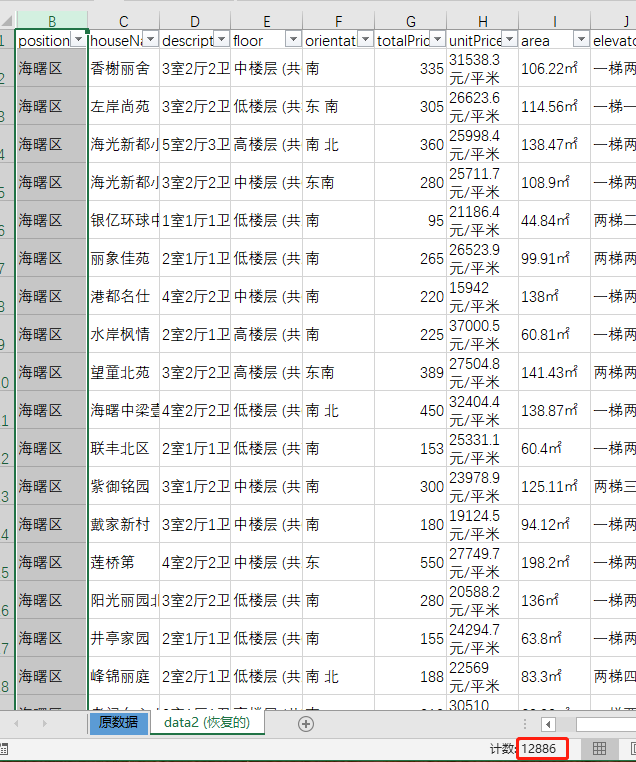Select column D header

pos(195,21)
